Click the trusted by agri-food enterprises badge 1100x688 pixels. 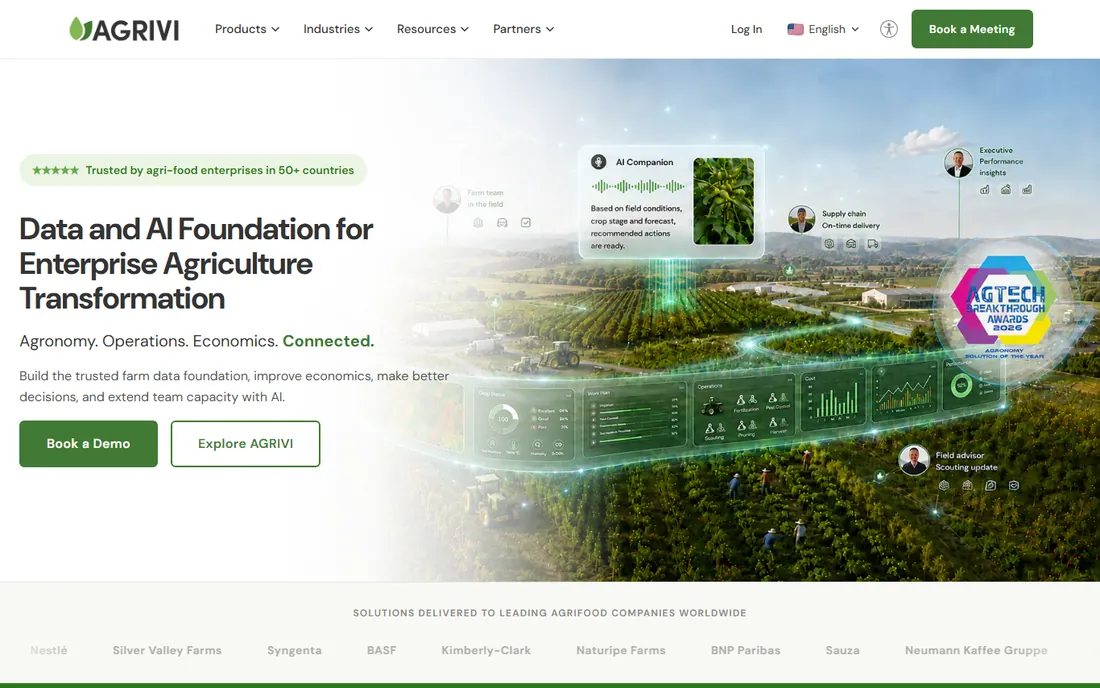(193, 170)
